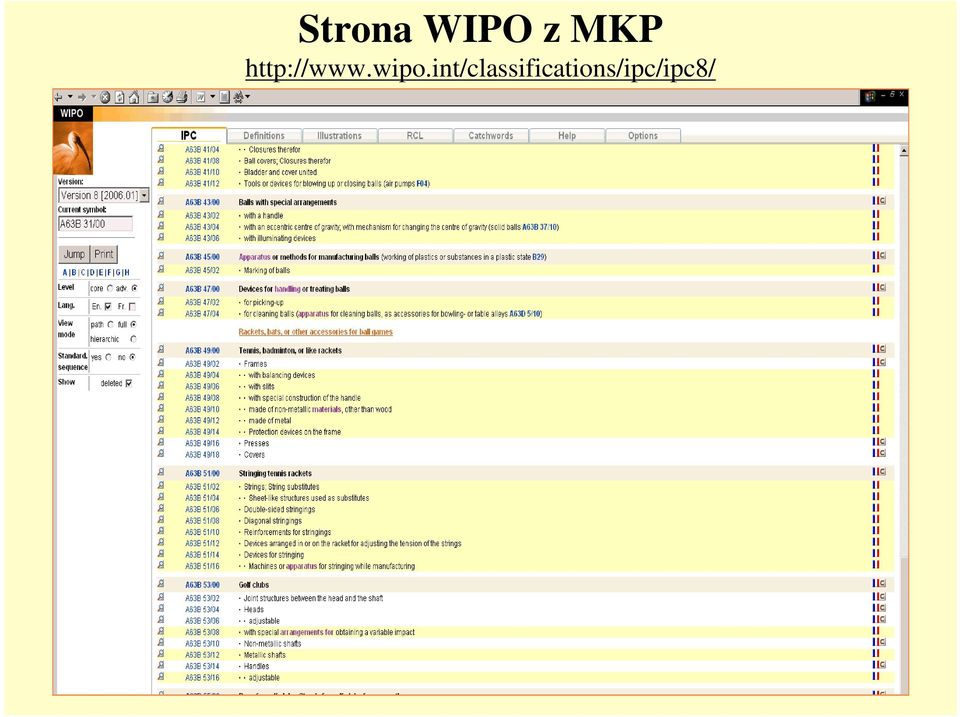Image resolution: width=960 pixels, height=717 pixels.
Task: Choose no for Standard sequence
Action: pyautogui.click(x=132, y=357)
